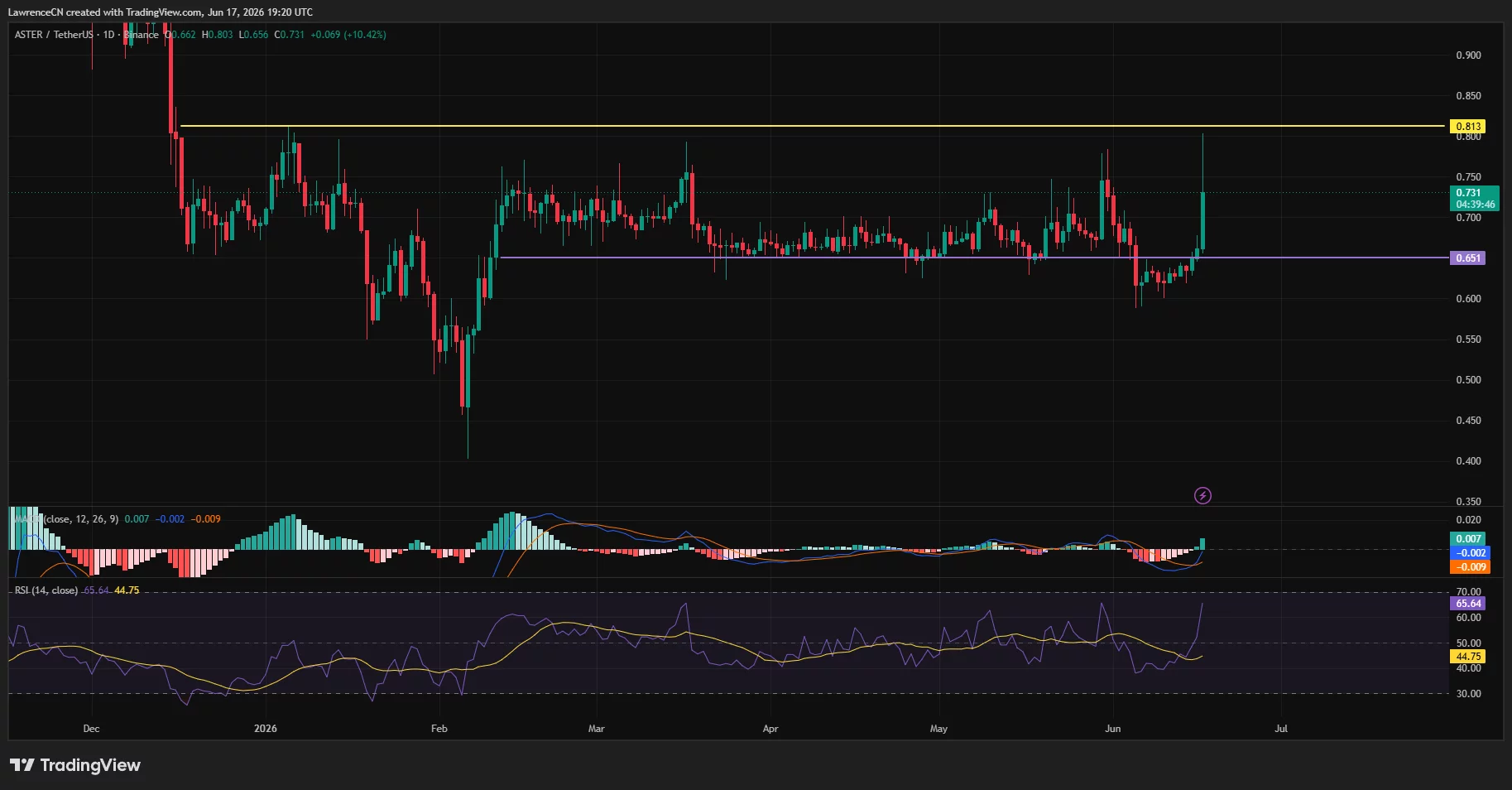Click the 0.350 price axis tick
1512x790 pixels.
[1468, 502]
